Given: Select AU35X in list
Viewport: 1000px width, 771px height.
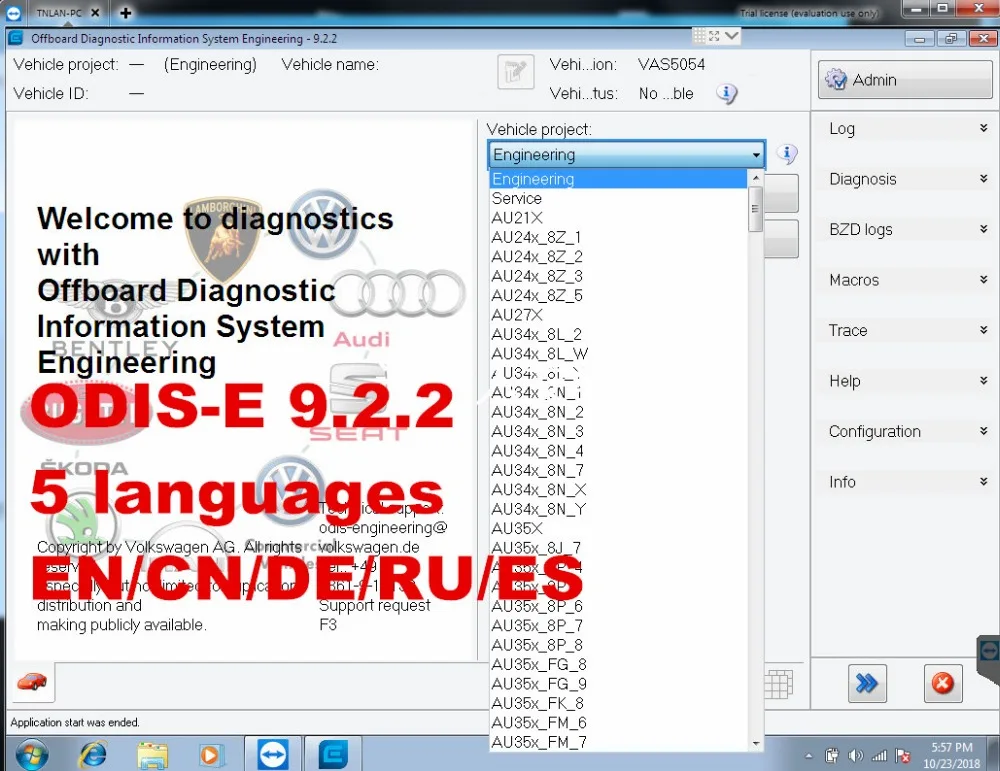Looking at the screenshot, I should pos(618,529).
